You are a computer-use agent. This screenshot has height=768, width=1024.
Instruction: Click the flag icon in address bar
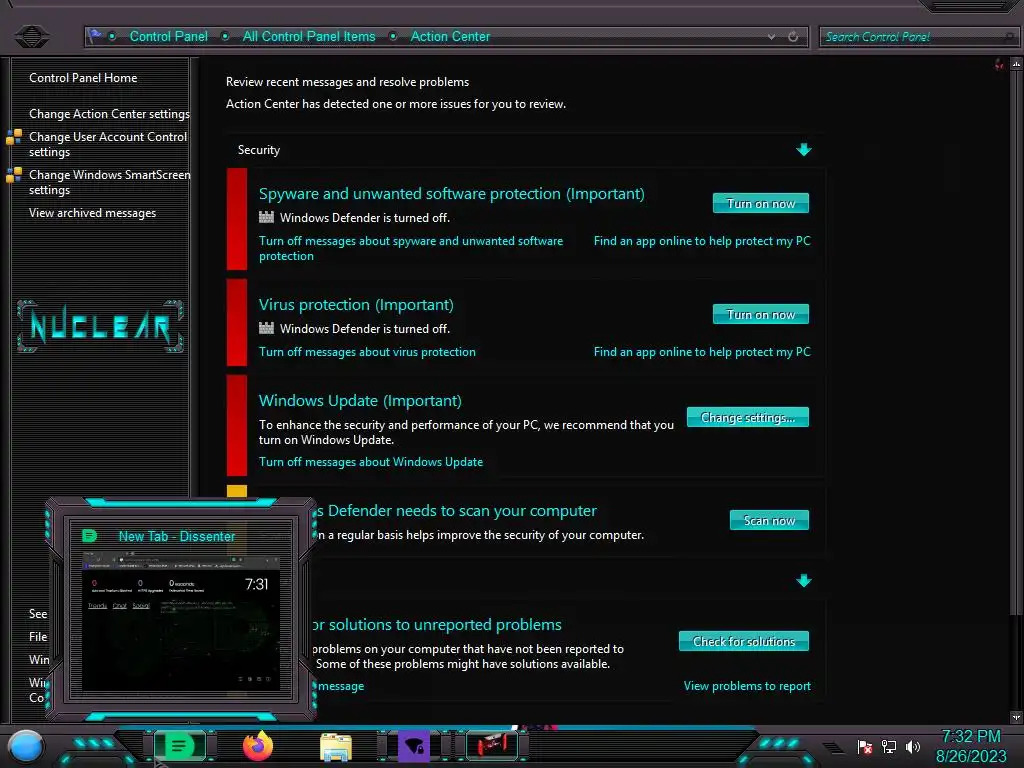95,35
